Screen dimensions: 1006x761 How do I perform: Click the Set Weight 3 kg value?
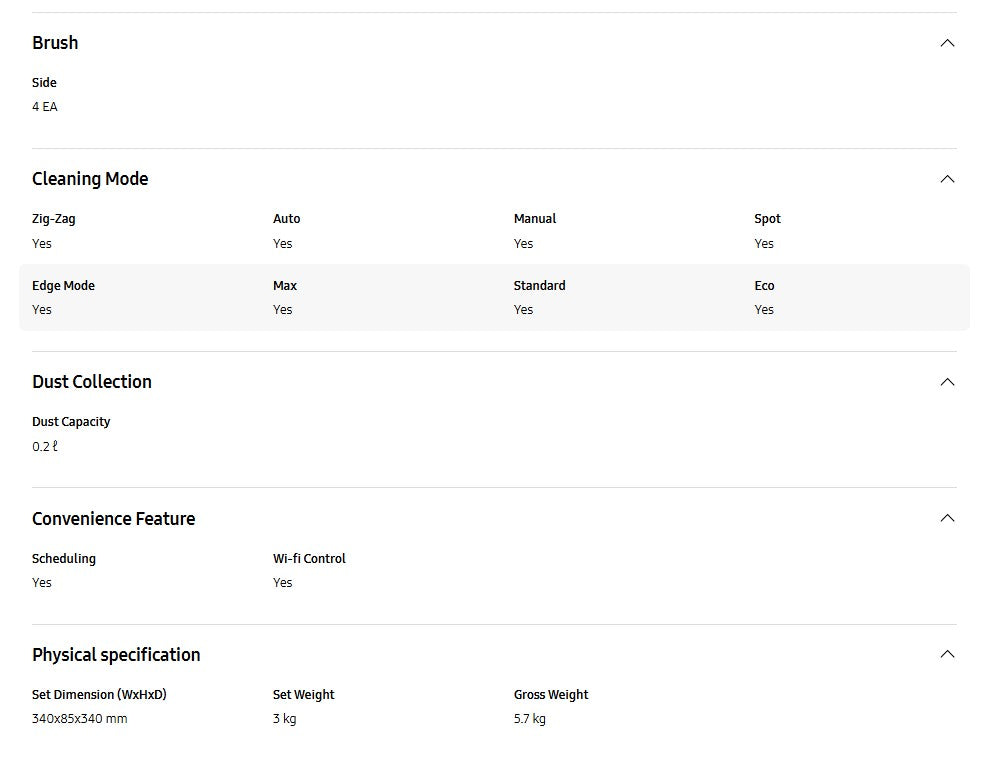tap(284, 719)
